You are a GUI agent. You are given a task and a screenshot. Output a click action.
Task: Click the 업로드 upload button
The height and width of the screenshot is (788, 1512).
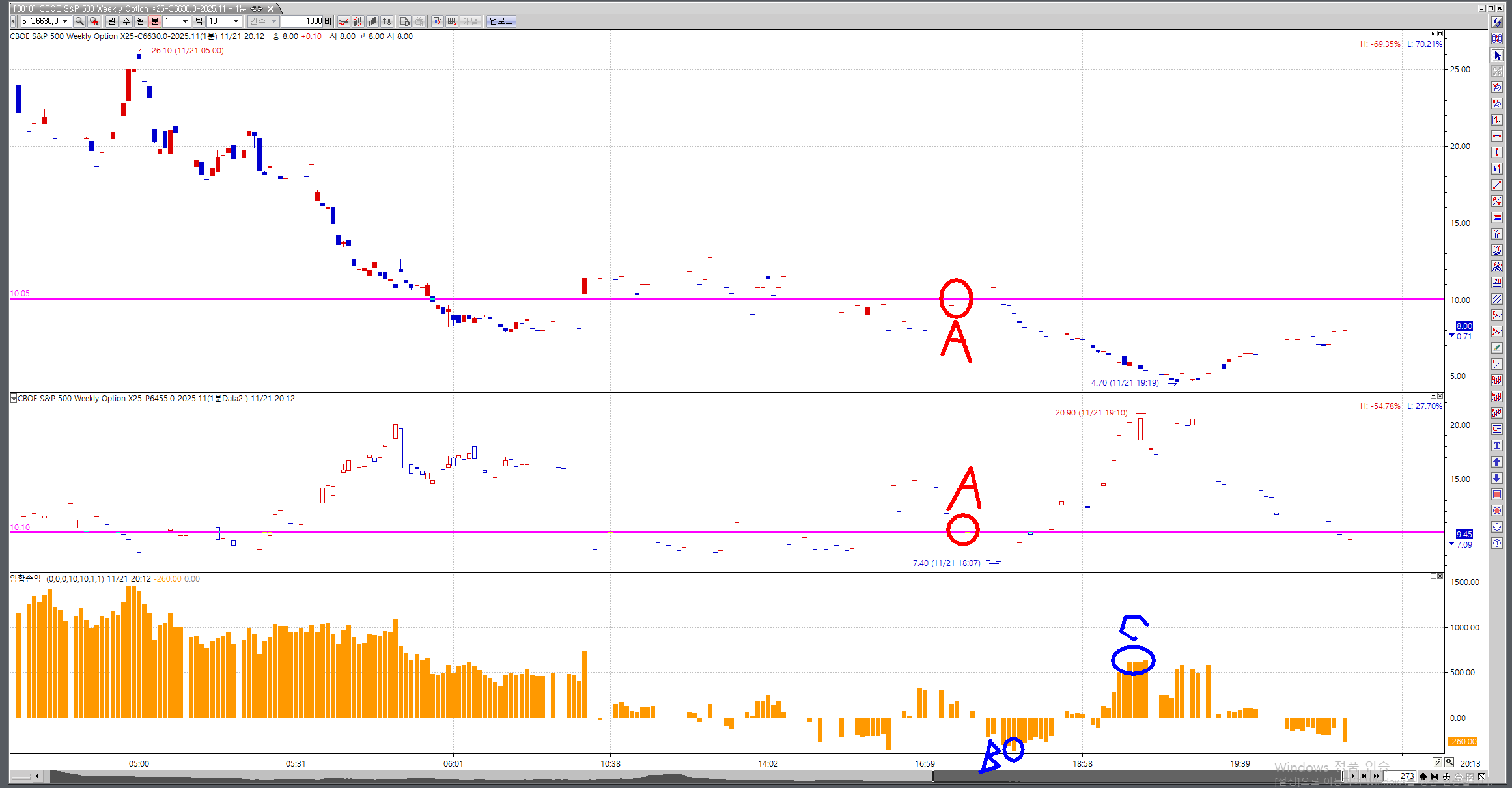coord(501,21)
